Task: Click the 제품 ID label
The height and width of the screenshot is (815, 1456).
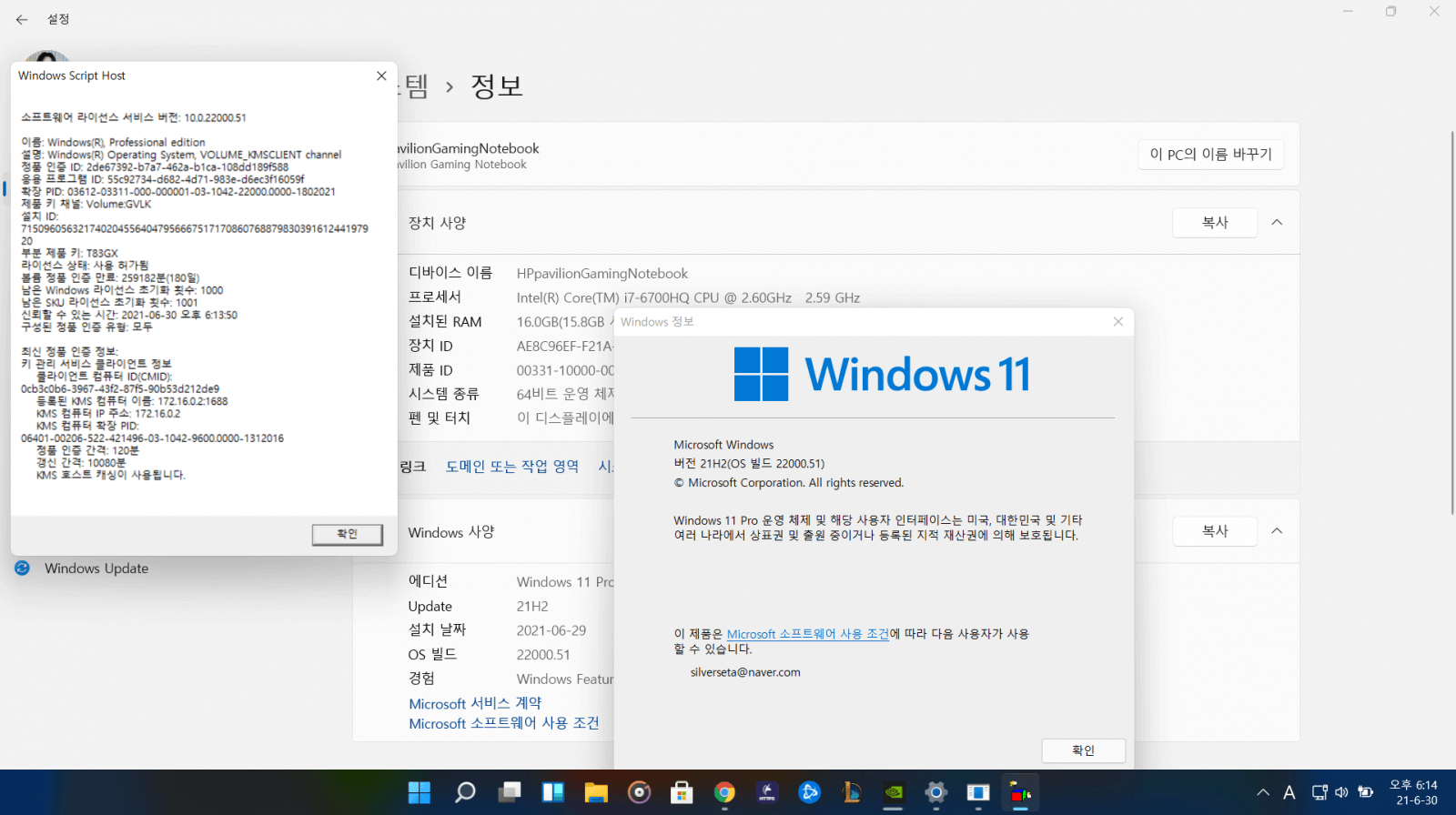Action: click(430, 369)
